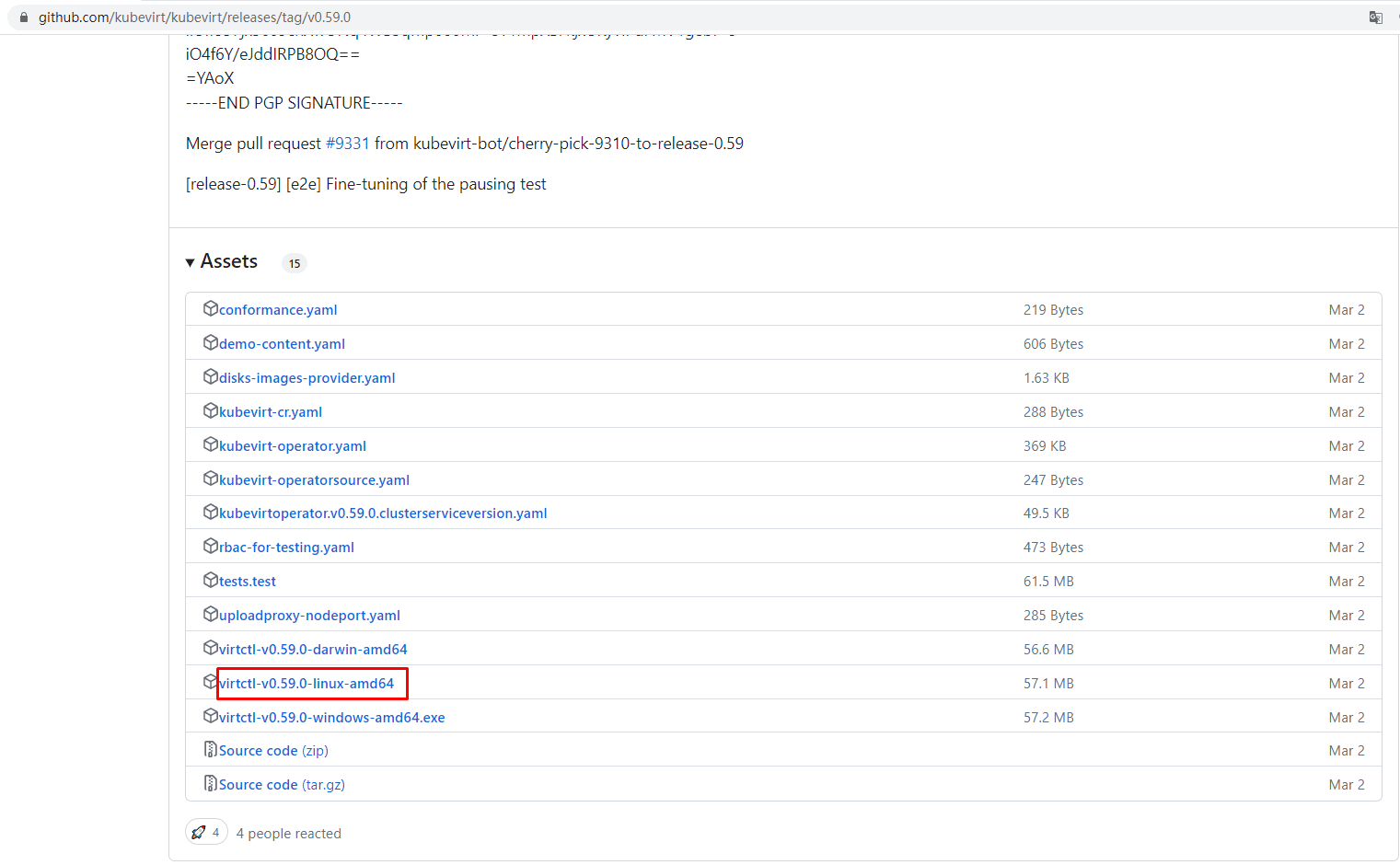The height and width of the screenshot is (865, 1400).
Task: Click the package icon beside virtctl darwin-amd64
Action: tap(211, 648)
